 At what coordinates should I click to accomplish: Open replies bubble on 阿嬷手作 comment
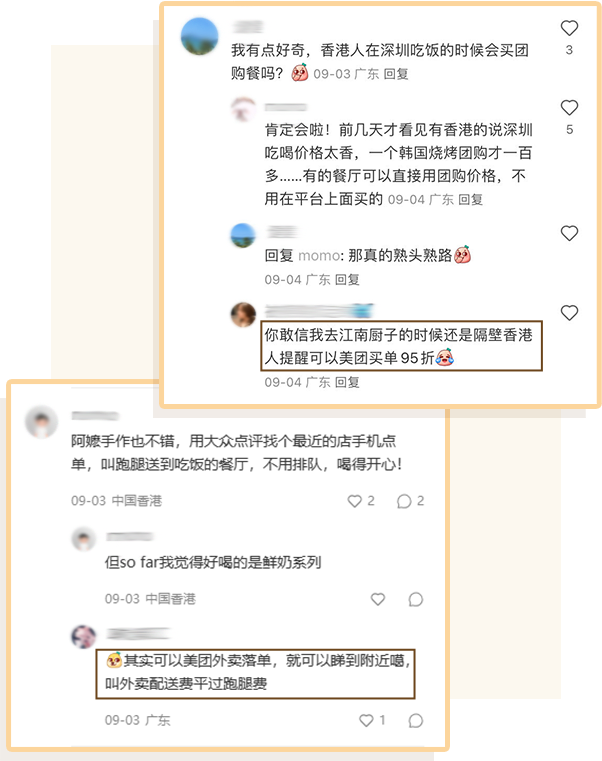[404, 501]
